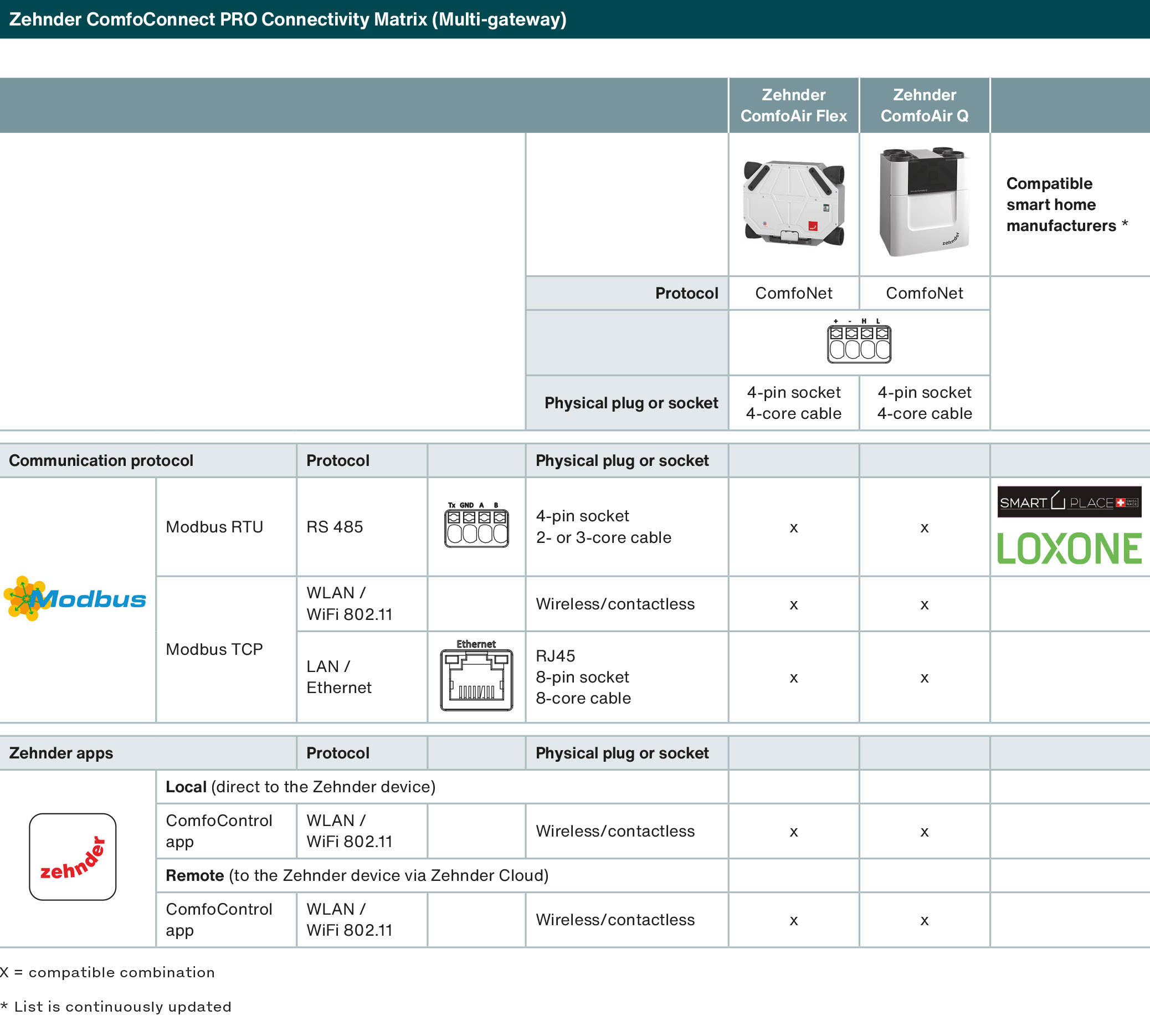Select the Zehnder ComfoAir Flex column header
The height and width of the screenshot is (1036, 1150).
793,105
